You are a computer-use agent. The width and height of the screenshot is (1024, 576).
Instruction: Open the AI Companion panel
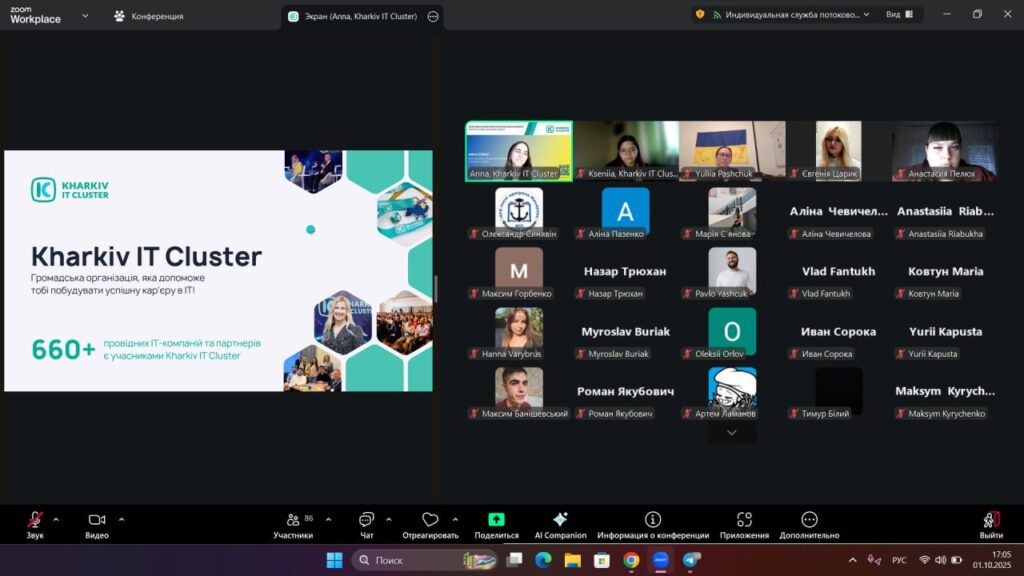tap(560, 524)
